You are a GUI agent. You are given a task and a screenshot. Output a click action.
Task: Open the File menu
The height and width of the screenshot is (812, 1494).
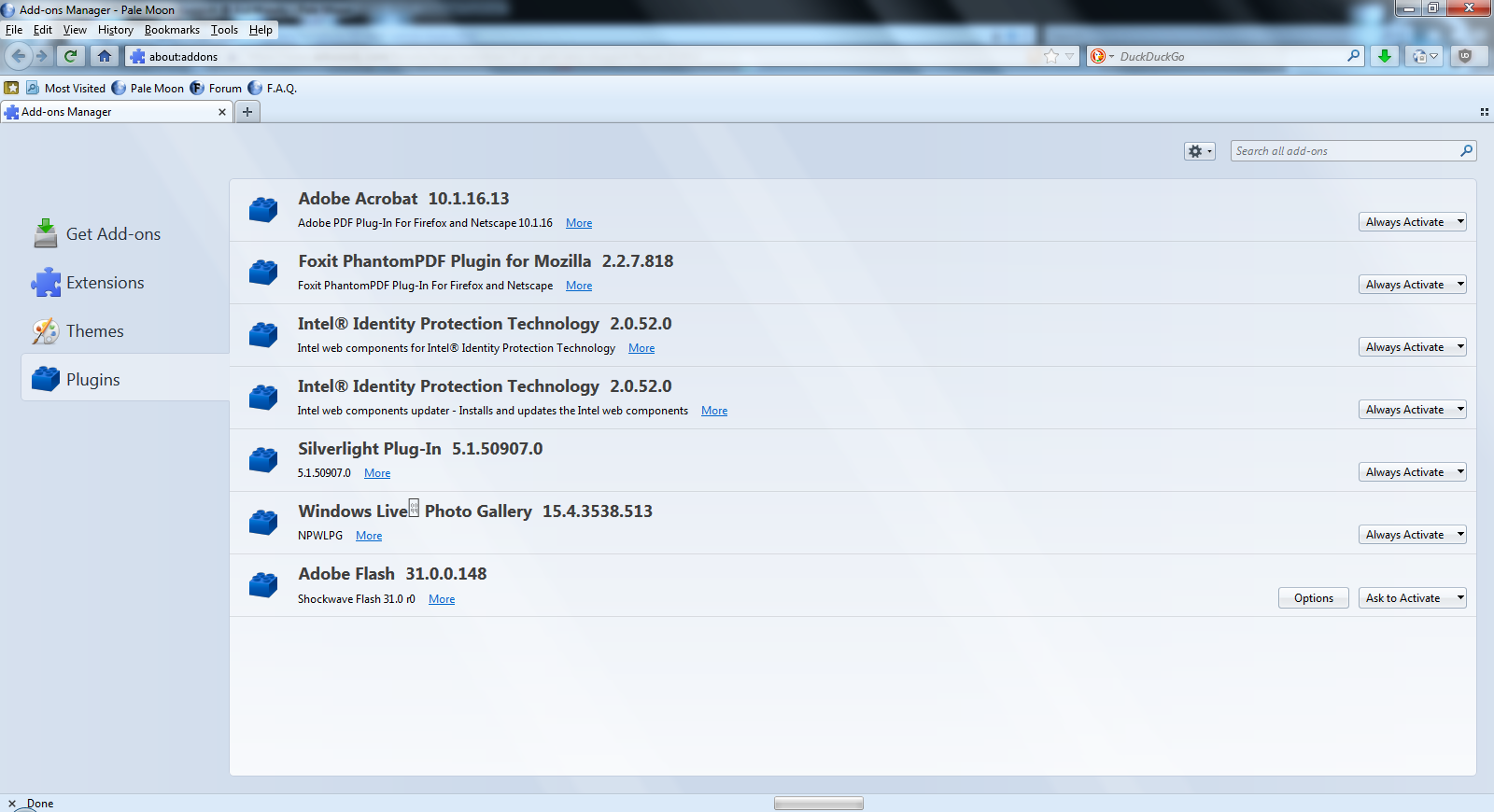pyautogui.click(x=14, y=30)
